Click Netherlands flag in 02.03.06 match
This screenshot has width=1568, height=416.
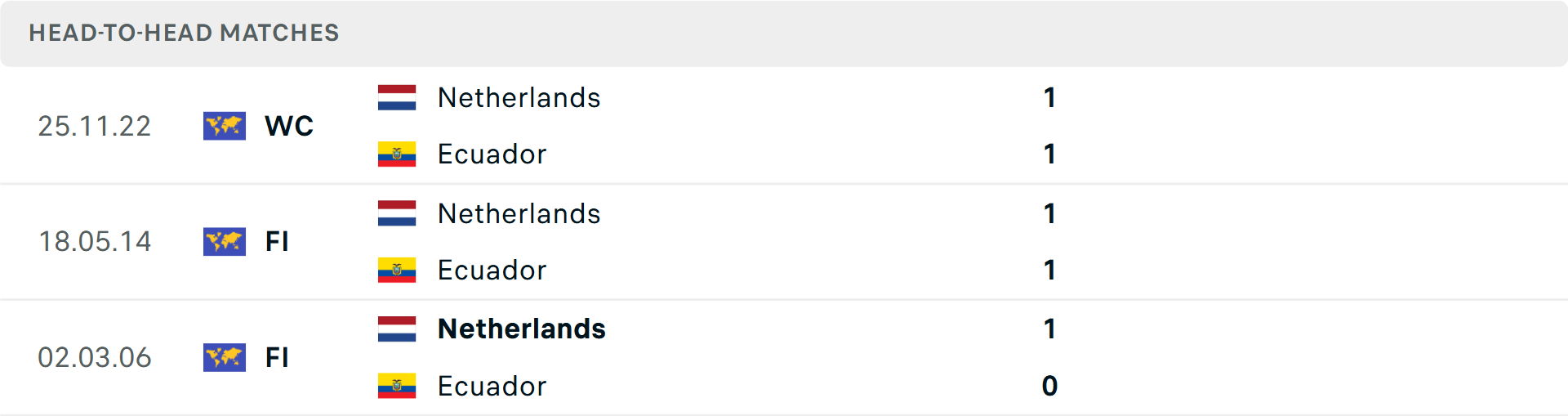[397, 329]
